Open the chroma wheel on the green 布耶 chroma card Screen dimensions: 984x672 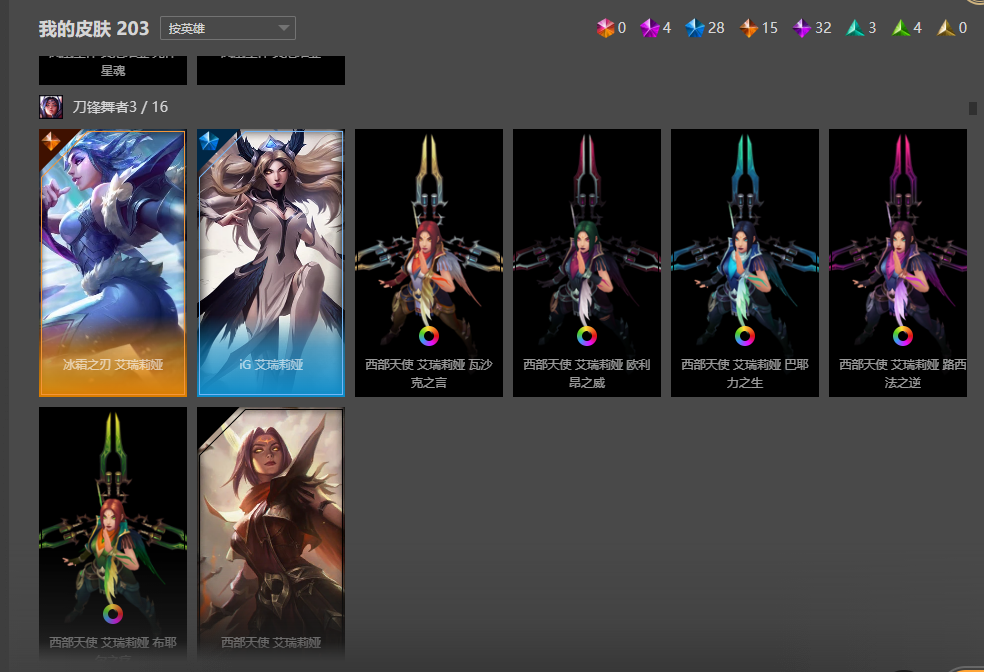pos(113,614)
